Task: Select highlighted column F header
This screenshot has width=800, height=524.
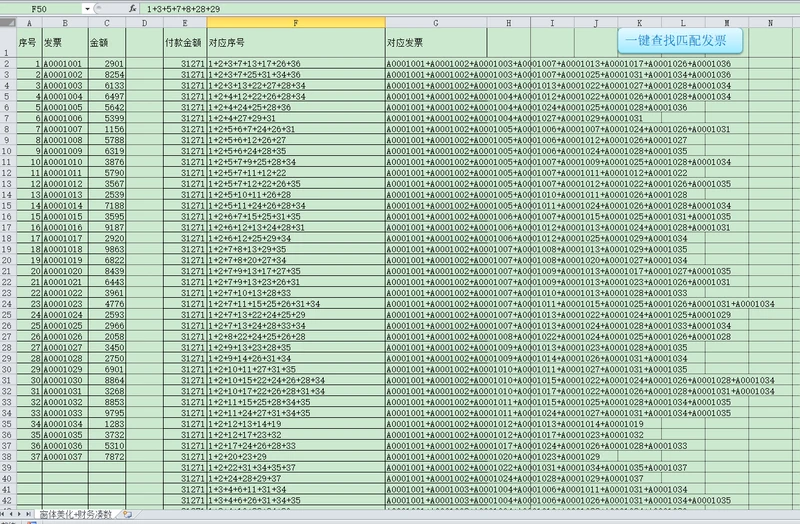Action: [296, 22]
